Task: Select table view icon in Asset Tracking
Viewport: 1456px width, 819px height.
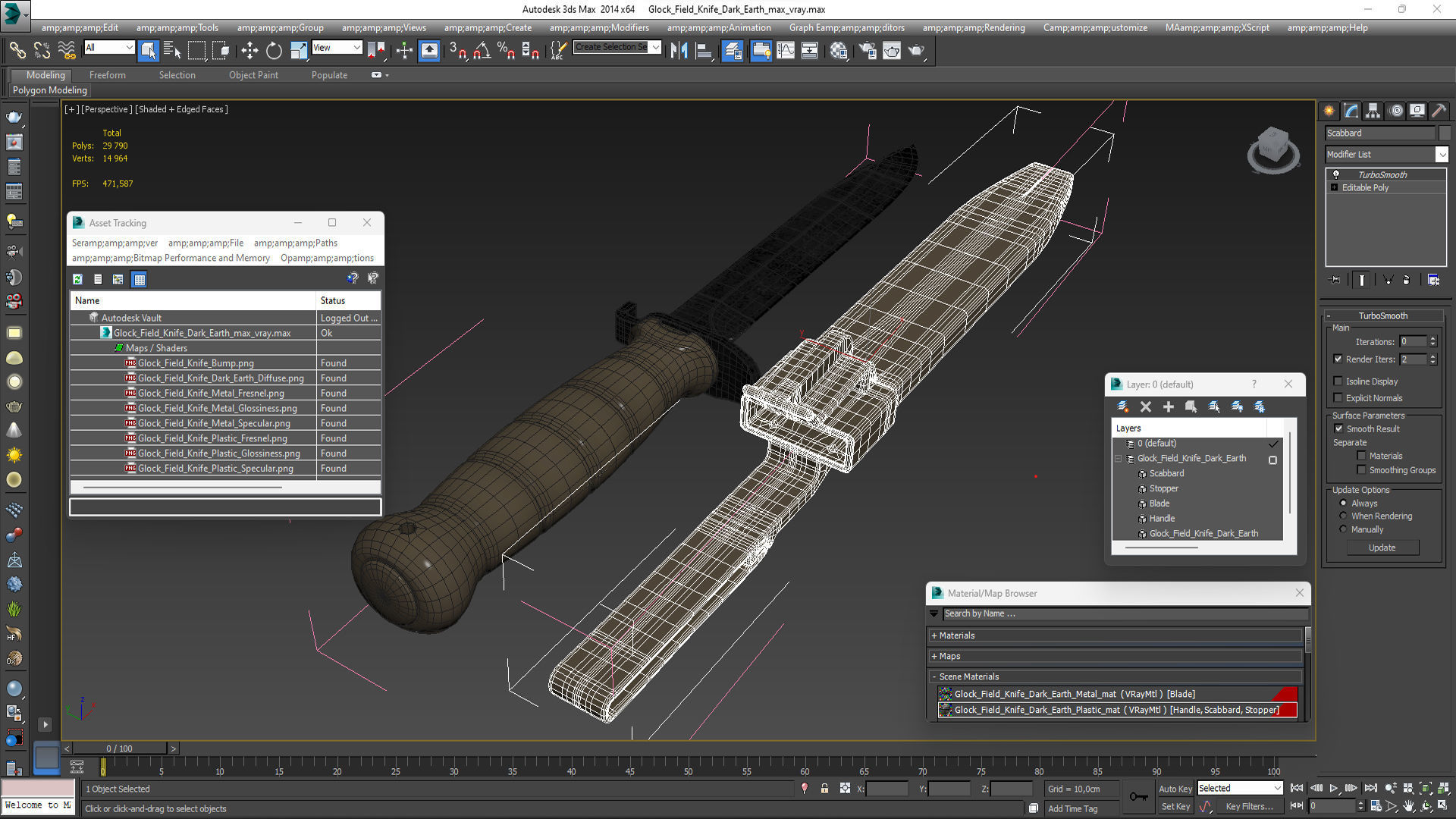Action: point(140,279)
